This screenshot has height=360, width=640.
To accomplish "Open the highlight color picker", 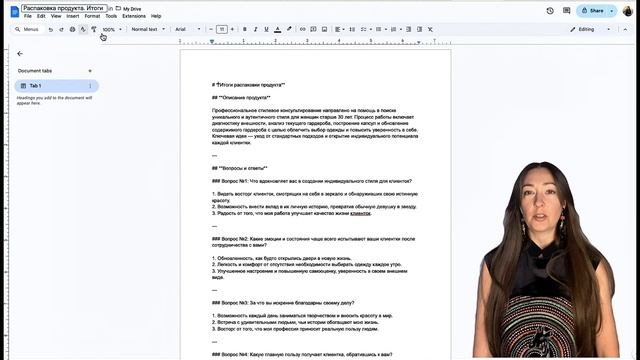I will (289, 29).
